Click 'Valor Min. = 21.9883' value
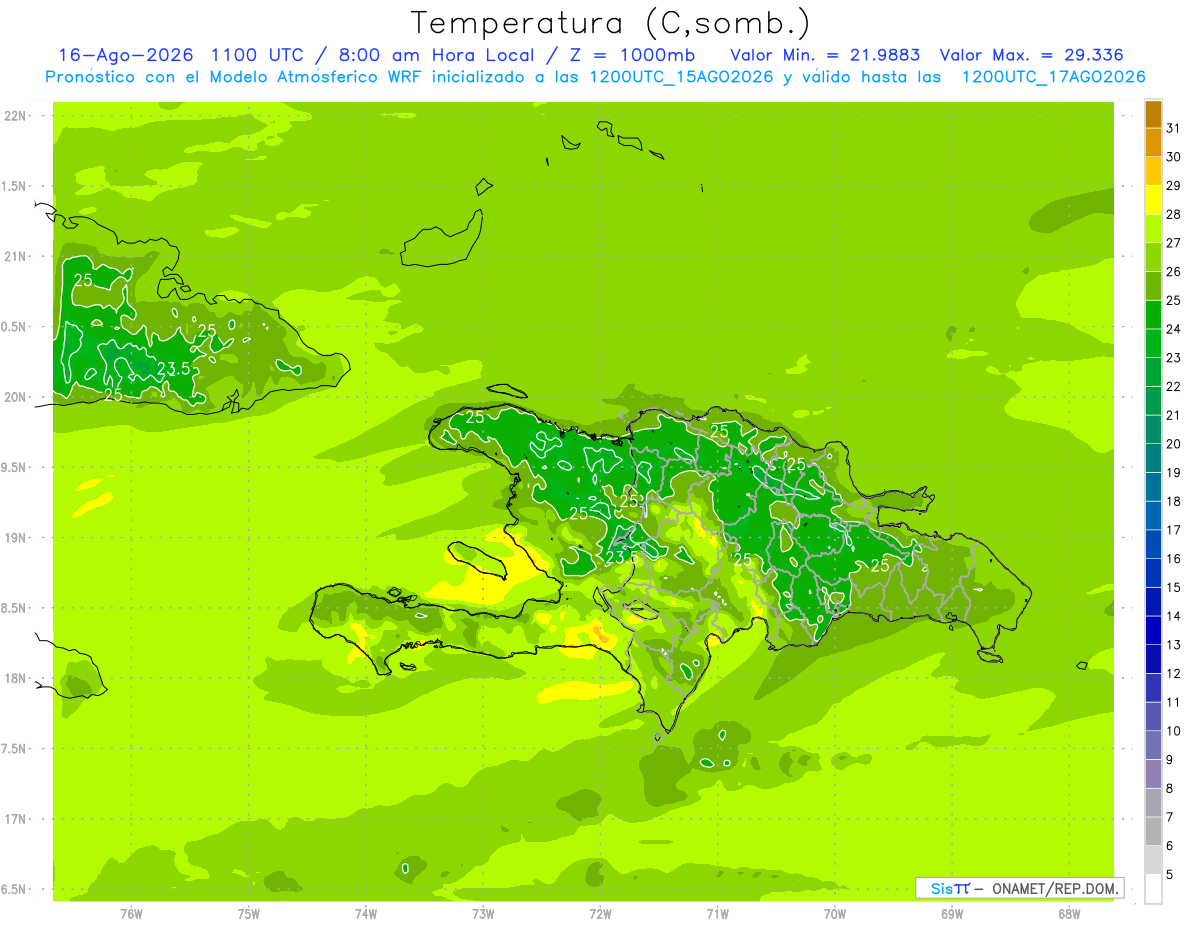1200x927 pixels. point(825,55)
